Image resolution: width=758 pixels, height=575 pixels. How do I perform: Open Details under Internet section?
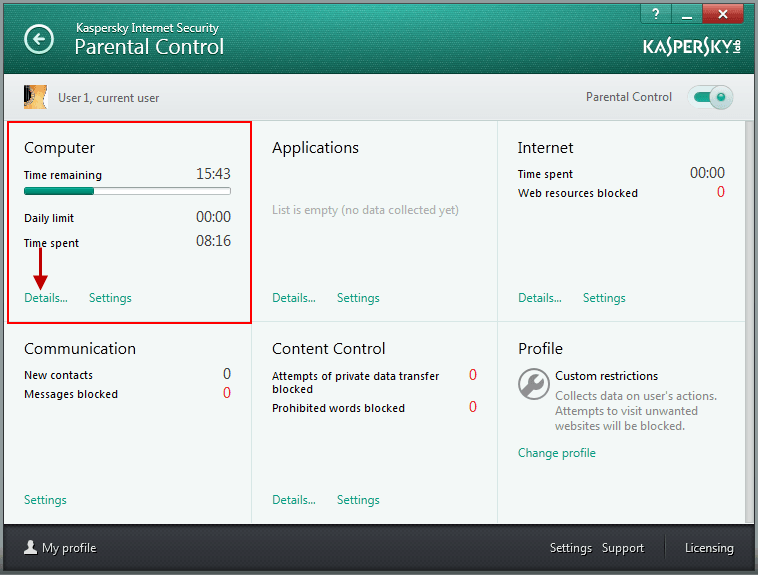540,298
